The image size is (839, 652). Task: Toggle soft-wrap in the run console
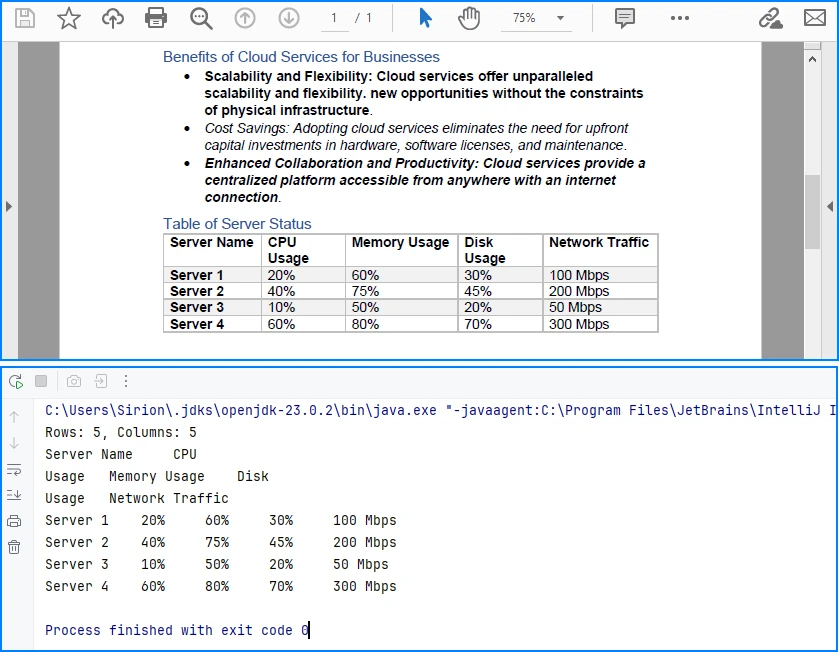click(14, 469)
